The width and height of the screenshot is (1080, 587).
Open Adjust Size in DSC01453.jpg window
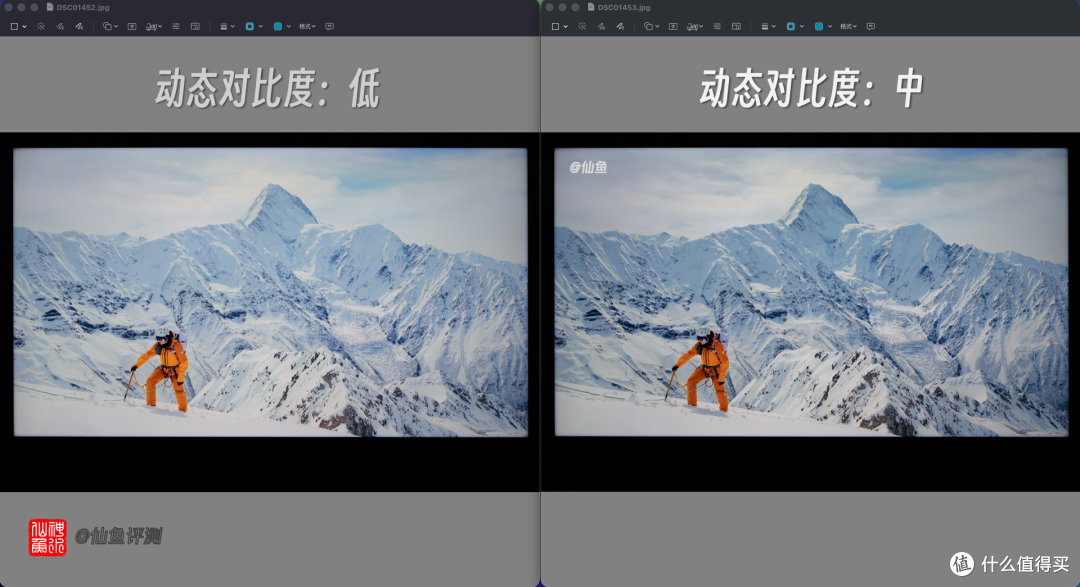(x=737, y=26)
